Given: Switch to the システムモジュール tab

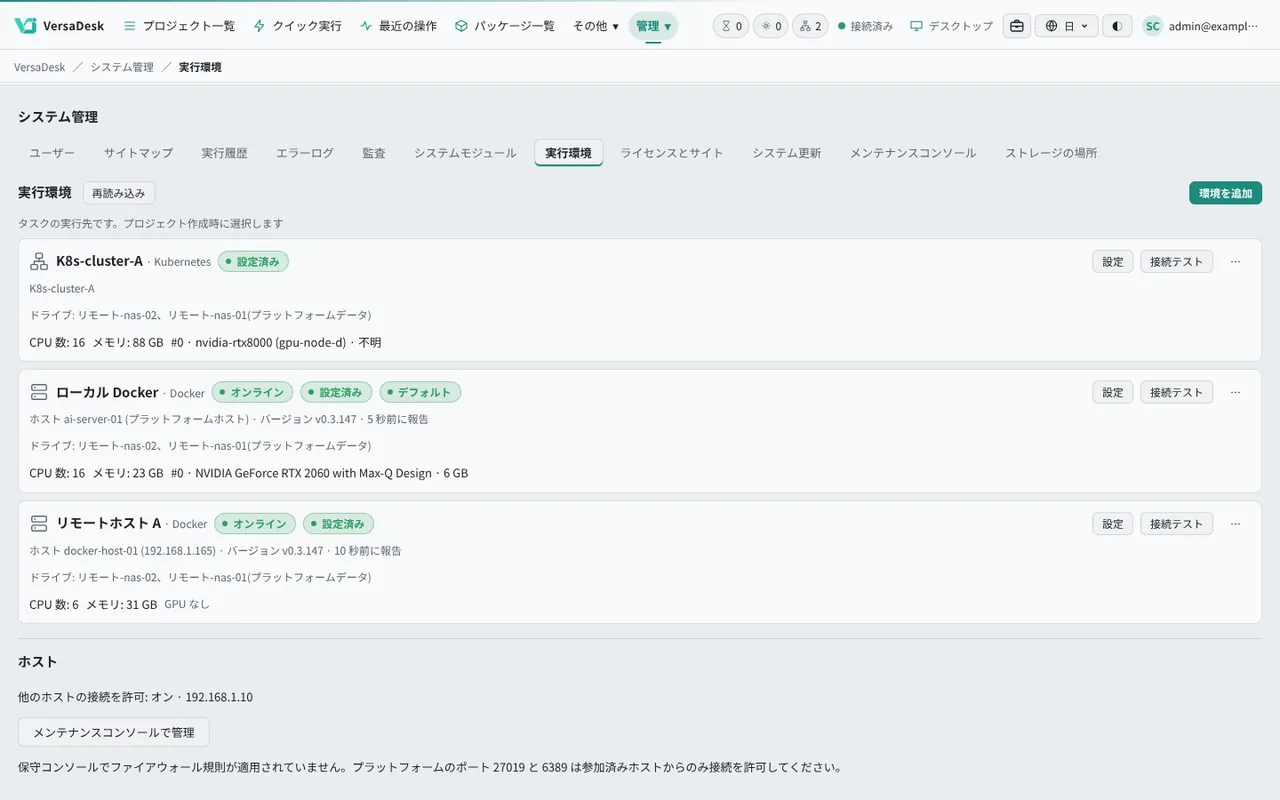Looking at the screenshot, I should point(465,153).
